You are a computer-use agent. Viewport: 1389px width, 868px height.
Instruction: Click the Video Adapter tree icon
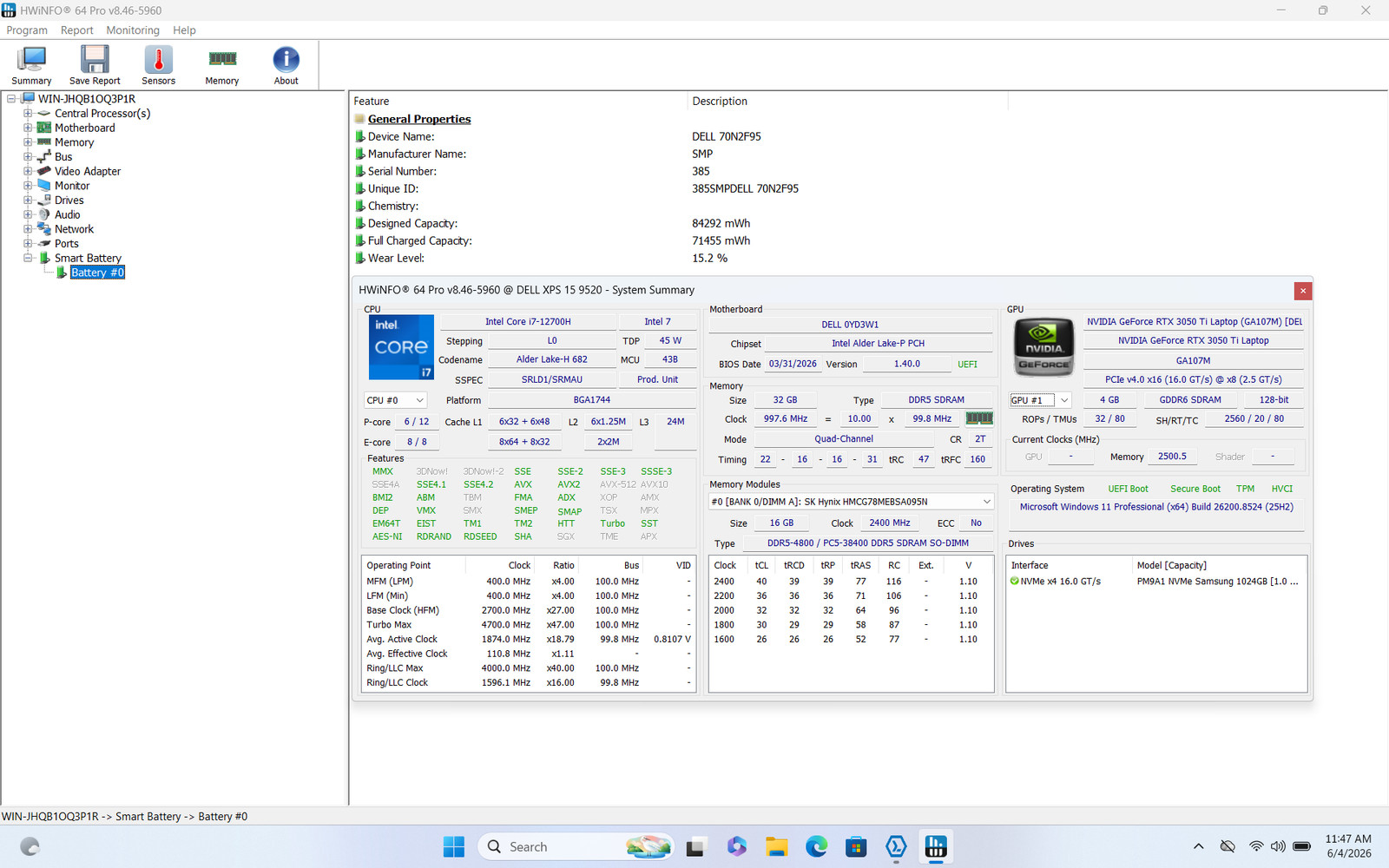pyautogui.click(x=44, y=171)
